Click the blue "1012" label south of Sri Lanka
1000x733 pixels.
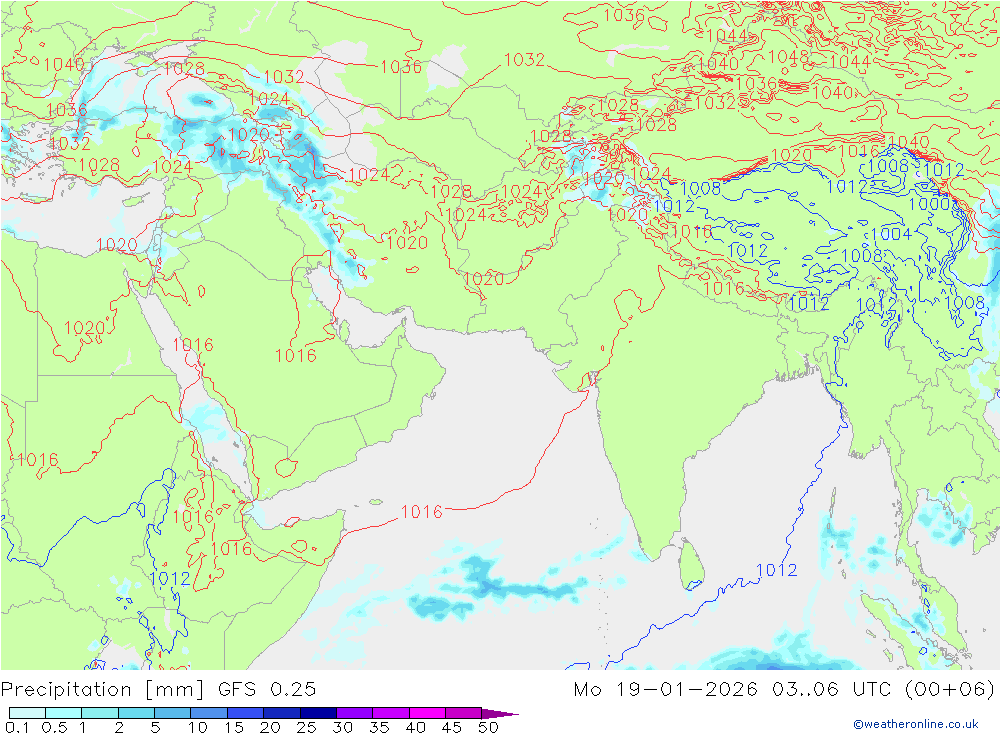click(x=776, y=570)
